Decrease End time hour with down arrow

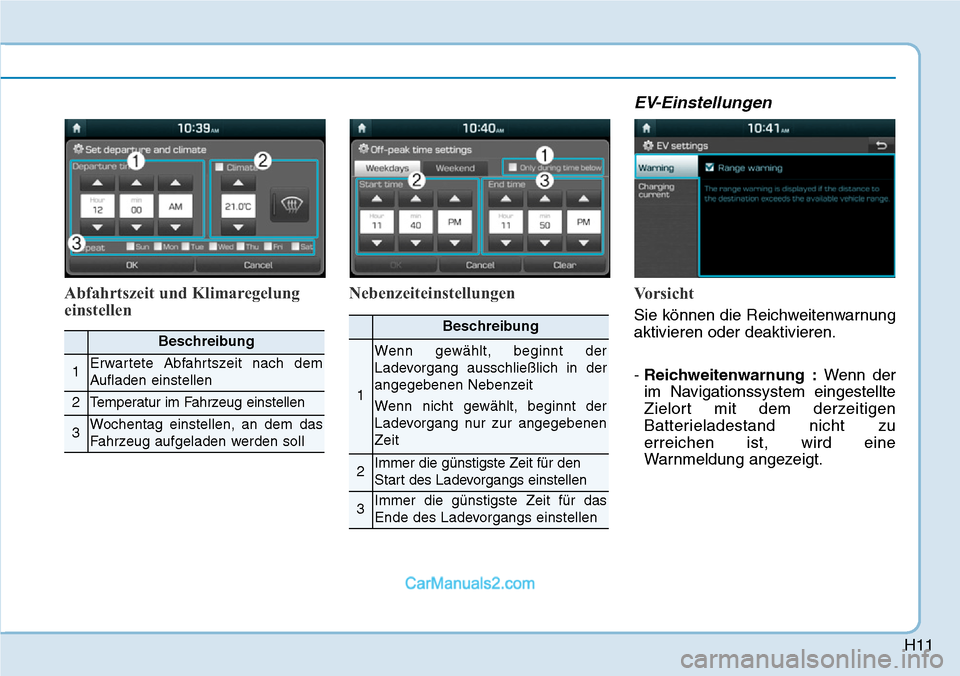[506, 243]
